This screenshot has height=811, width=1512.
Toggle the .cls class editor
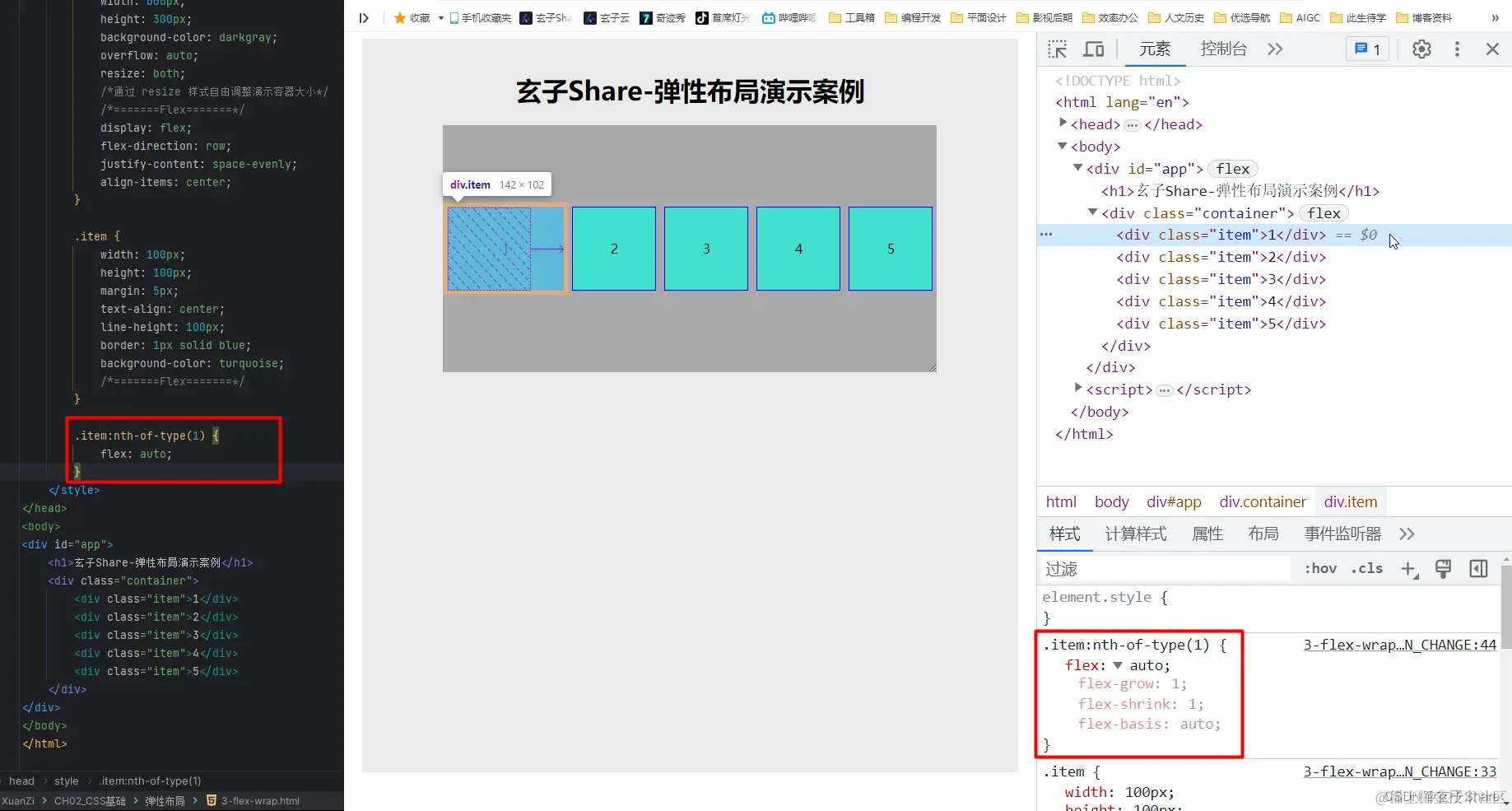coord(1366,568)
